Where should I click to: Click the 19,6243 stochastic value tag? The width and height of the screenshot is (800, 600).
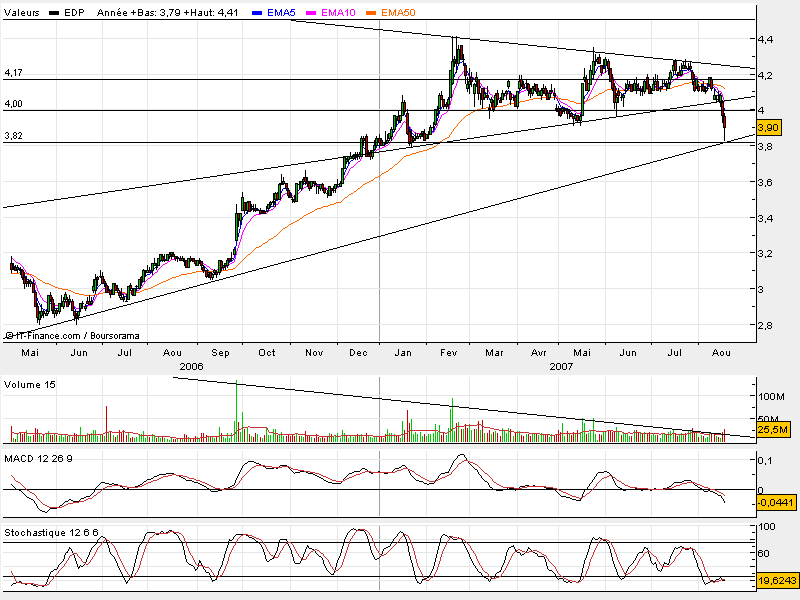pos(777,581)
